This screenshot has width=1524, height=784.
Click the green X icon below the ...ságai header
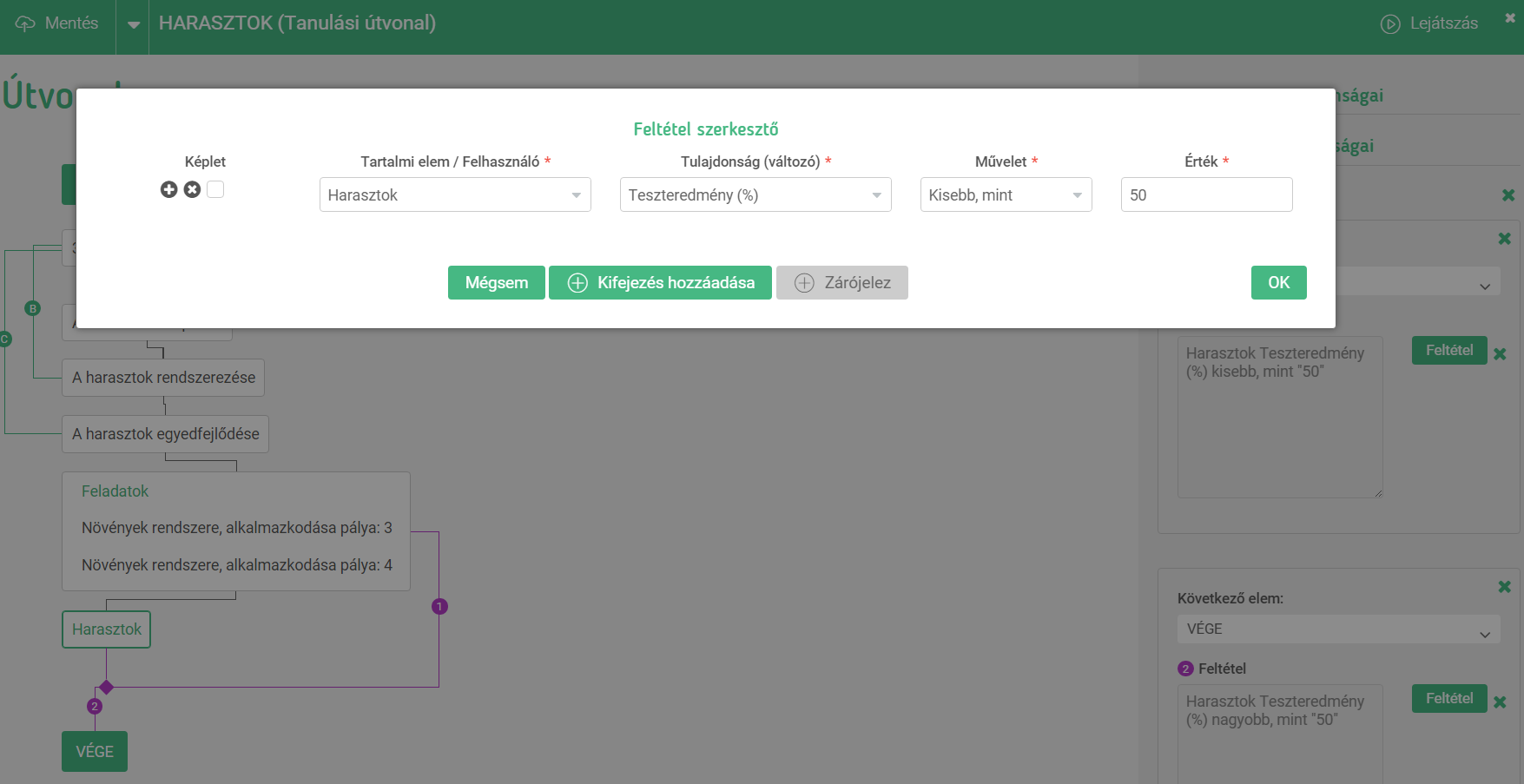tap(1508, 195)
